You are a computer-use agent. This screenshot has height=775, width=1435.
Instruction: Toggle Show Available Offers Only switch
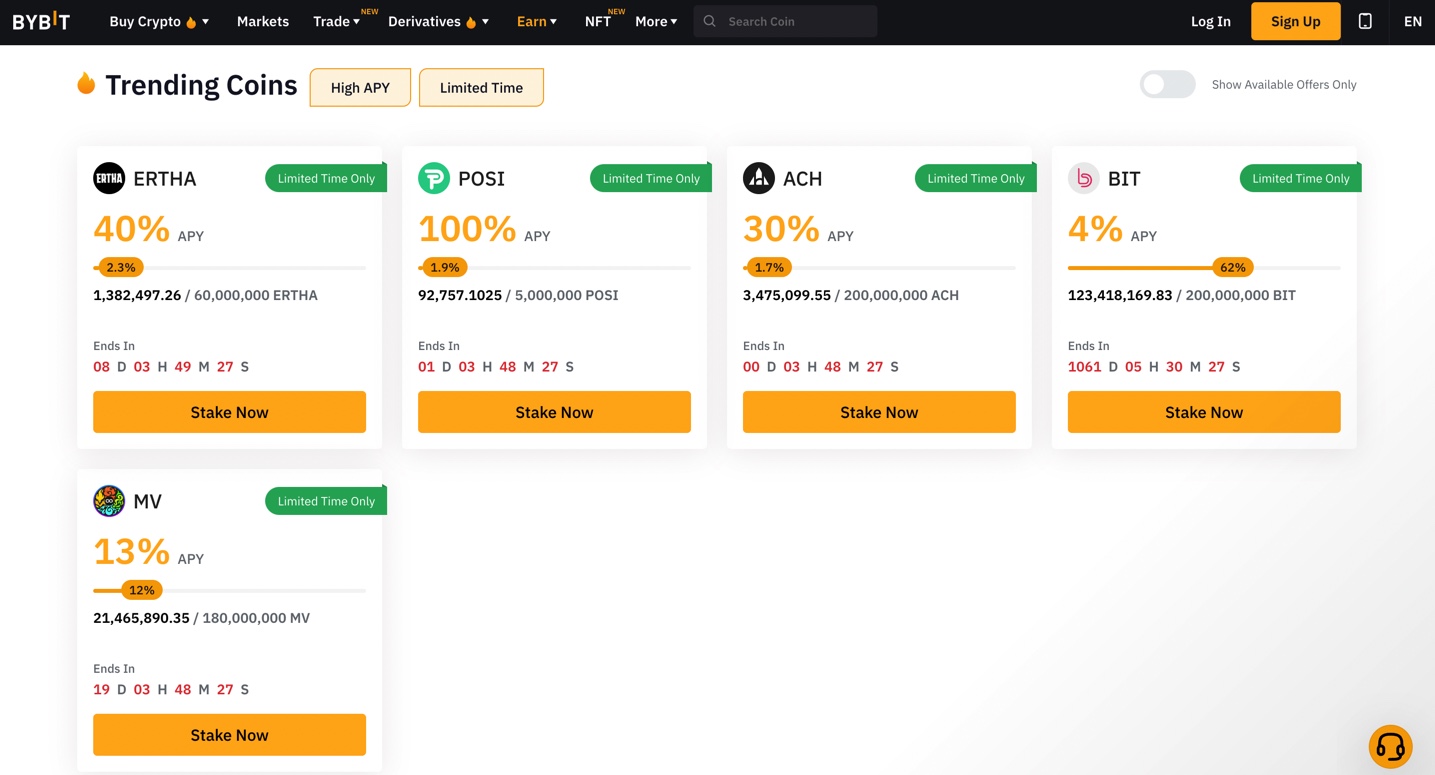1168,84
